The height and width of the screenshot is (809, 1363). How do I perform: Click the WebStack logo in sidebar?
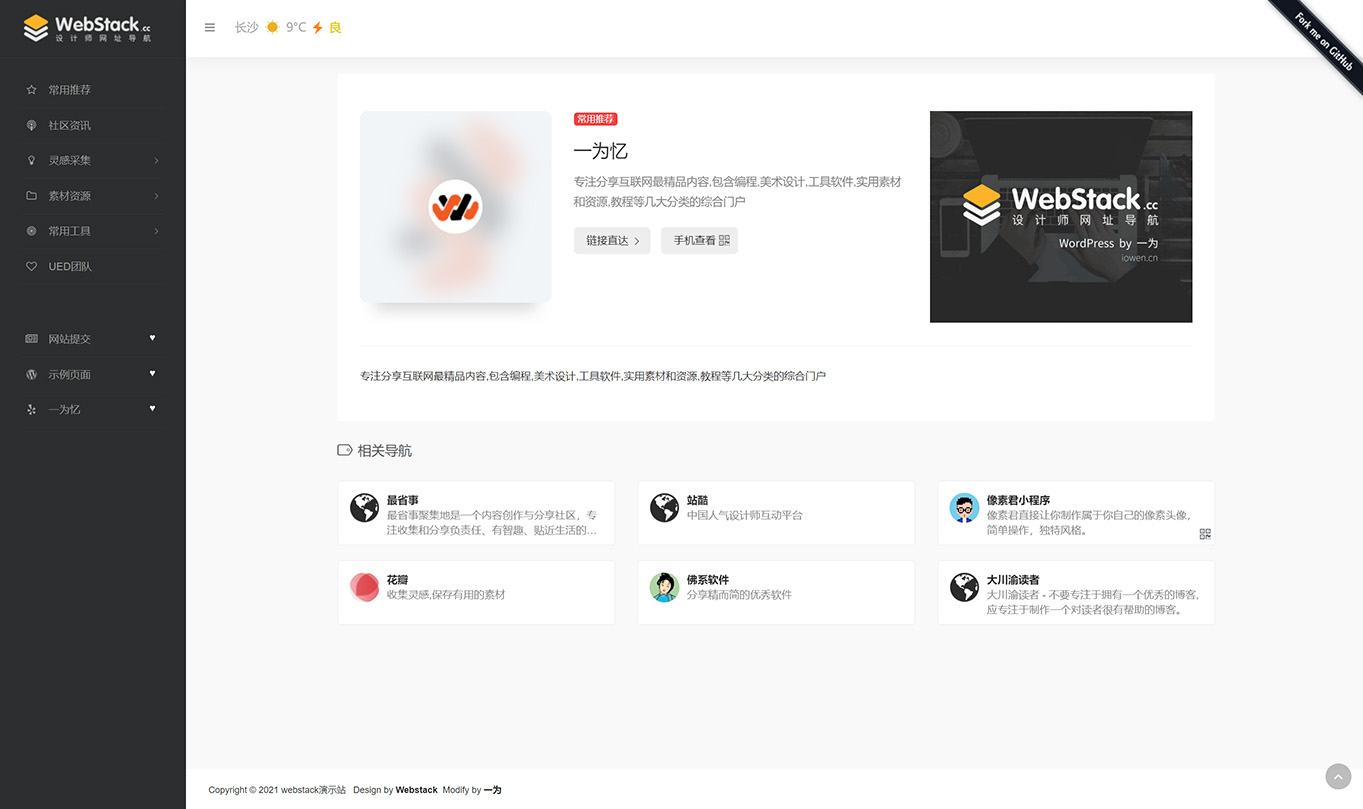point(88,28)
